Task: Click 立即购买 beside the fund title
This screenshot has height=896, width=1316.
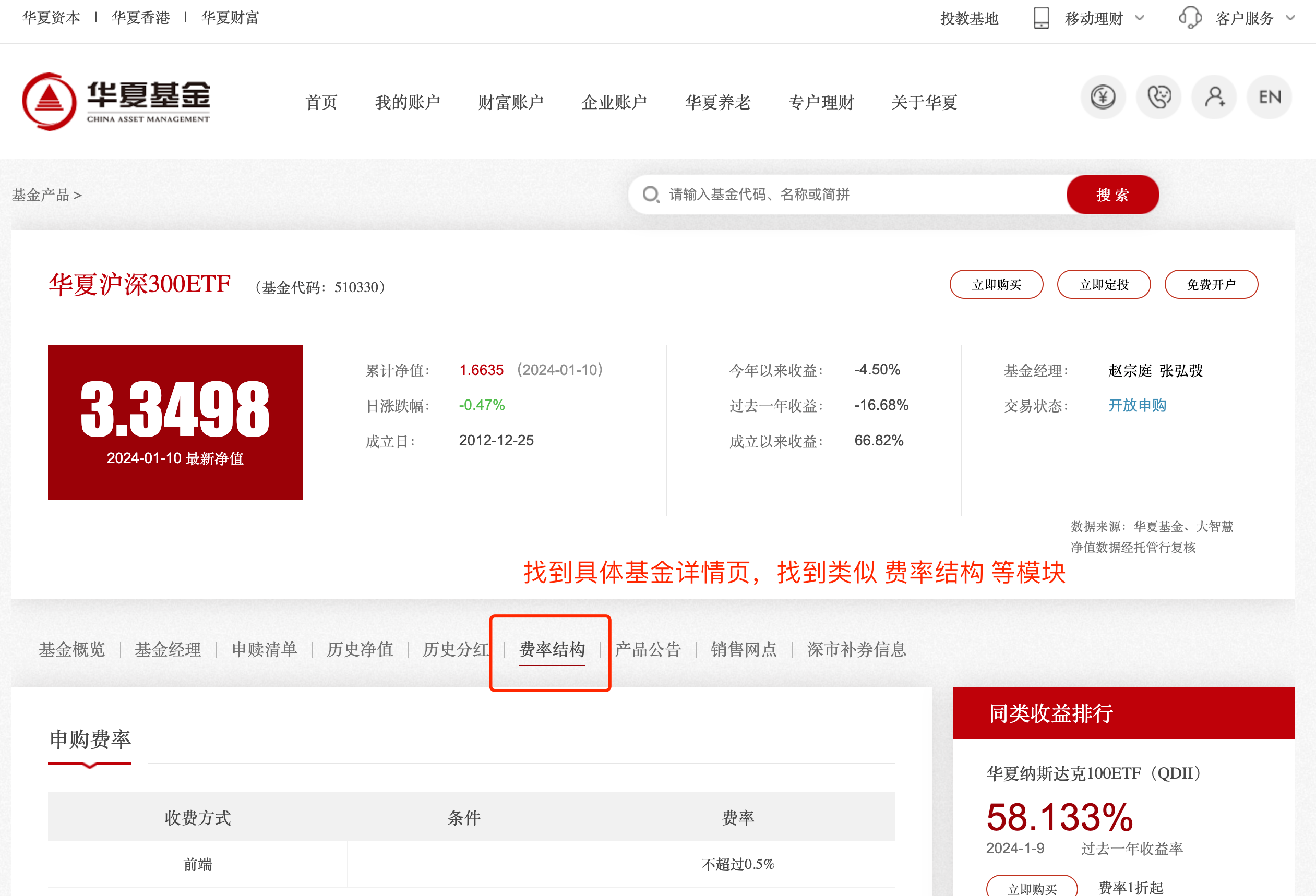Action: (x=996, y=284)
